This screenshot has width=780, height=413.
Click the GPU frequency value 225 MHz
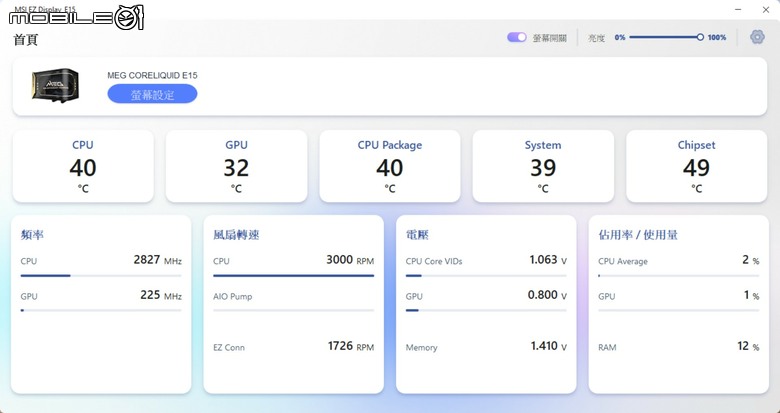[x=161, y=295]
